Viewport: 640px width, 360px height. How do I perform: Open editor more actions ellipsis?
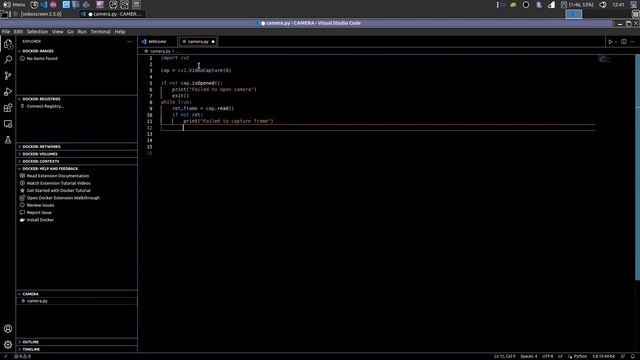(633, 42)
